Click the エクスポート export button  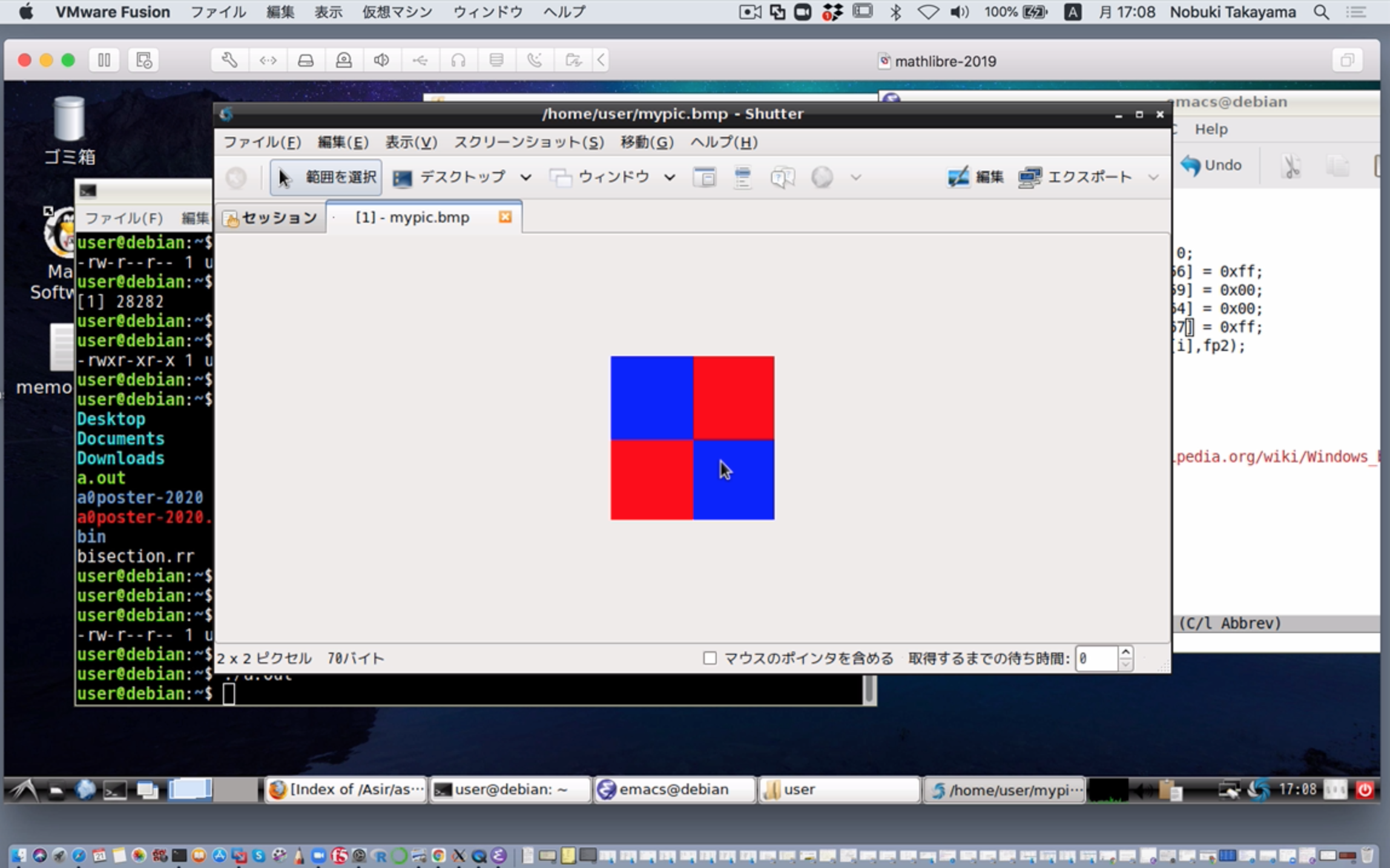pyautogui.click(x=1075, y=177)
